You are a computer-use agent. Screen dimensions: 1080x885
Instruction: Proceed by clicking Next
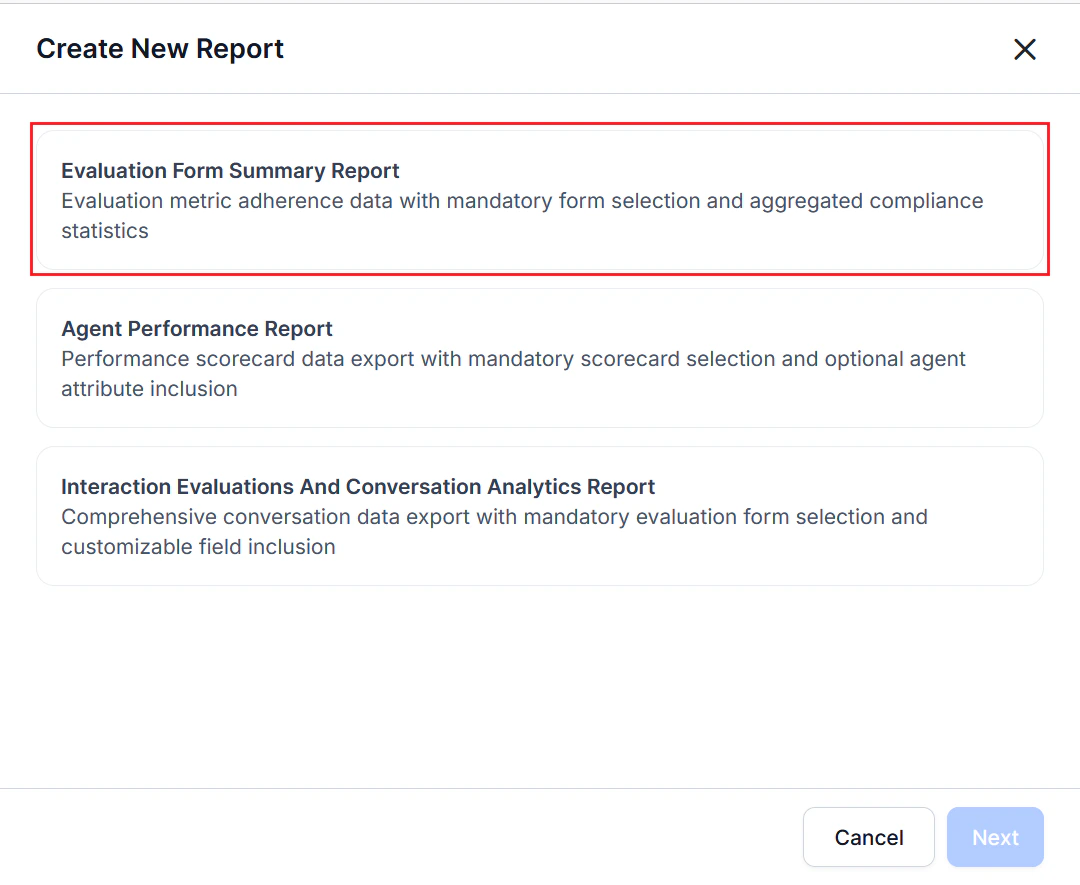(995, 837)
